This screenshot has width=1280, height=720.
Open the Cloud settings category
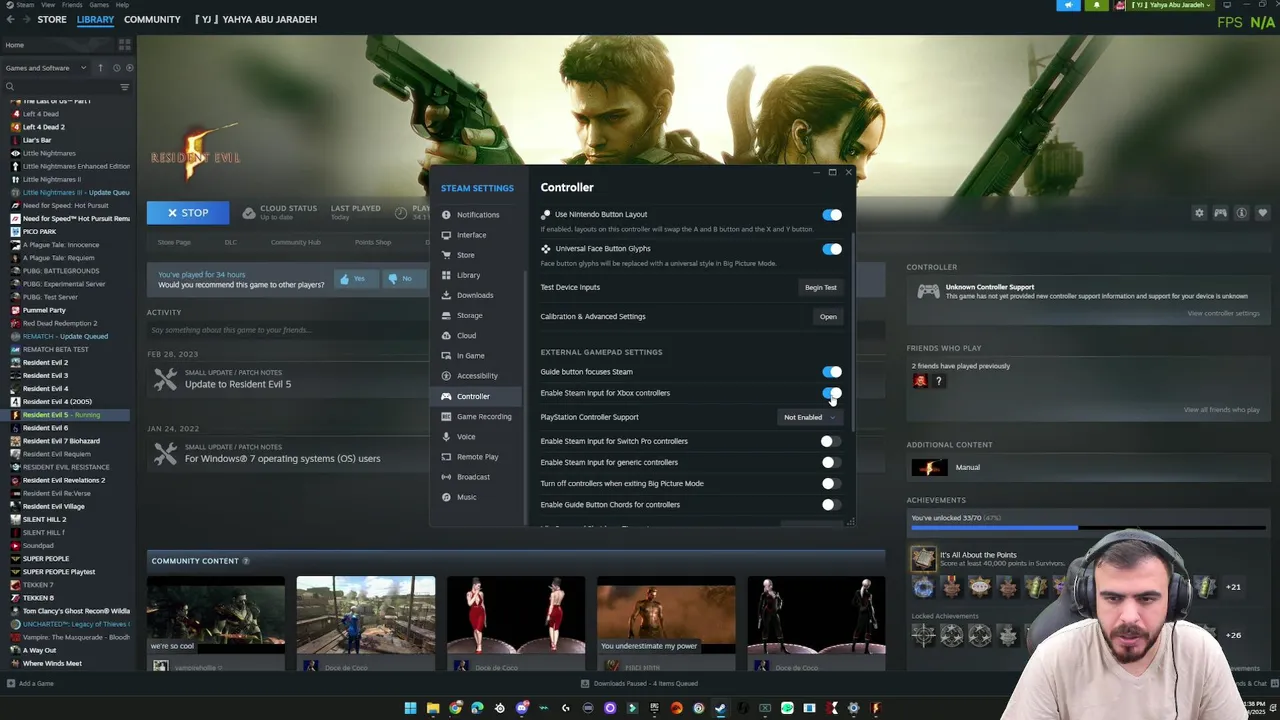[x=477, y=336]
